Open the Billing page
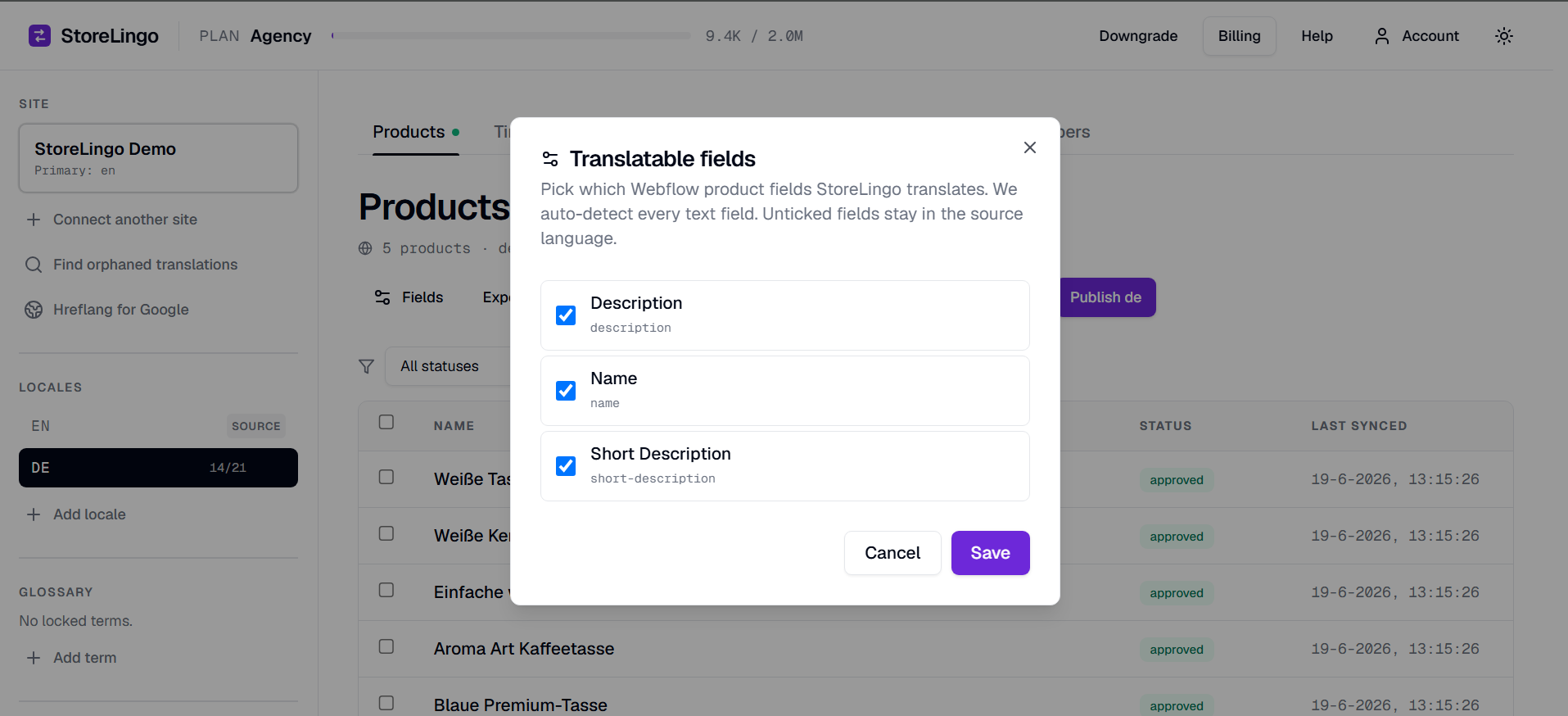This screenshot has width=1568, height=716. (1239, 36)
